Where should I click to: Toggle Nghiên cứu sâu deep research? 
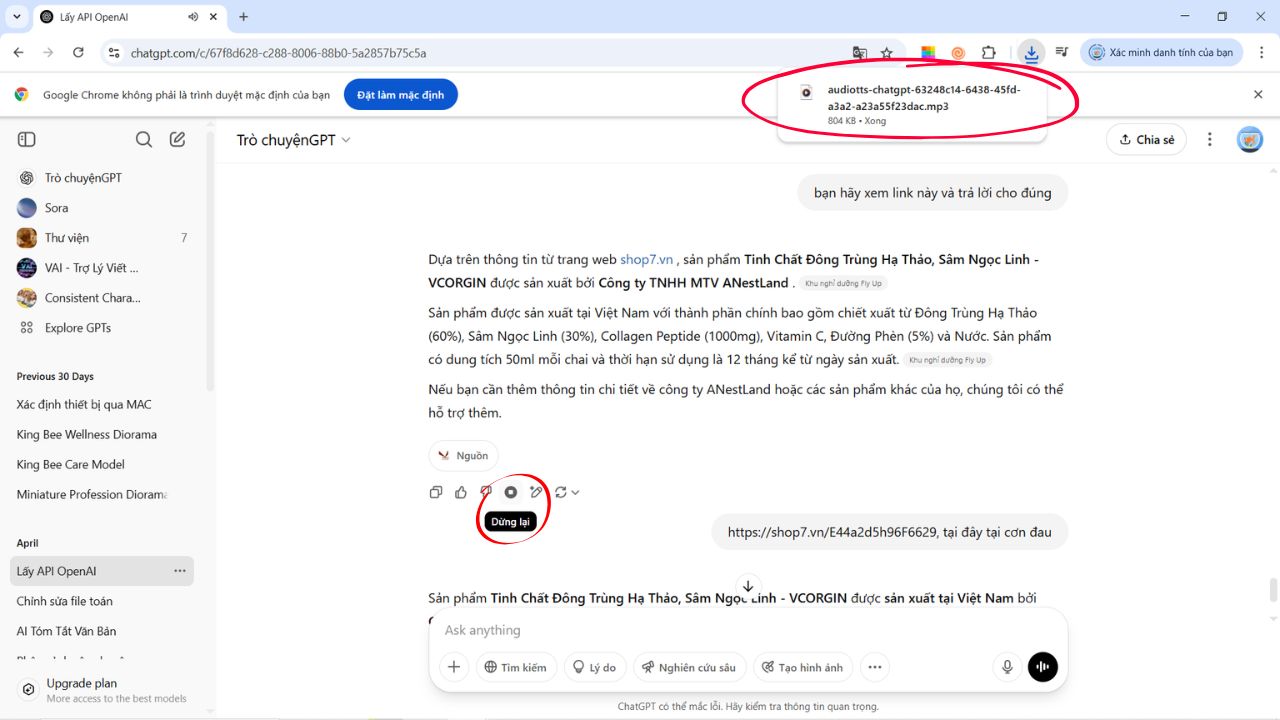pos(689,667)
